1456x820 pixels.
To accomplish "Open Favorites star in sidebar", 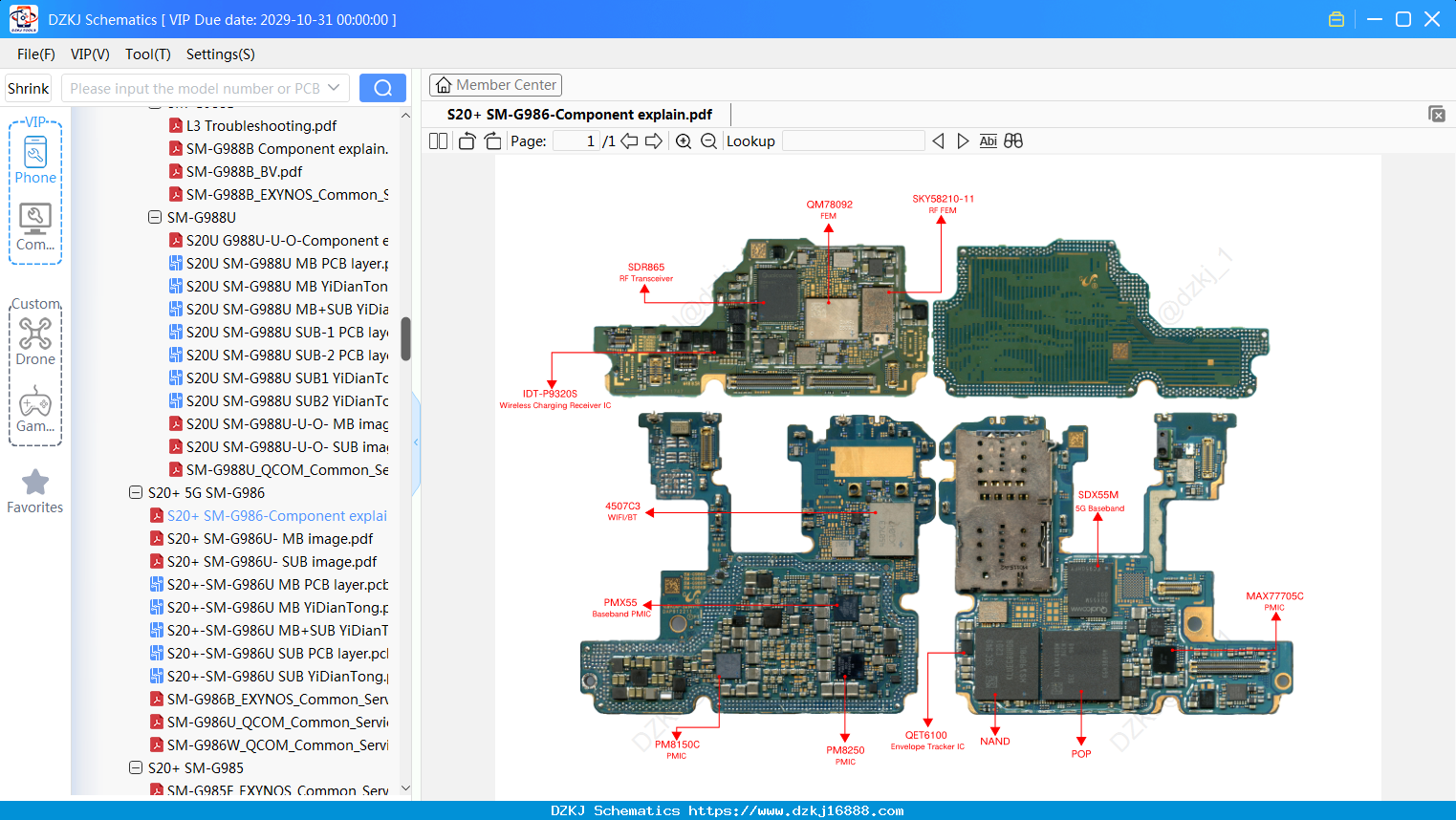I will [x=35, y=491].
